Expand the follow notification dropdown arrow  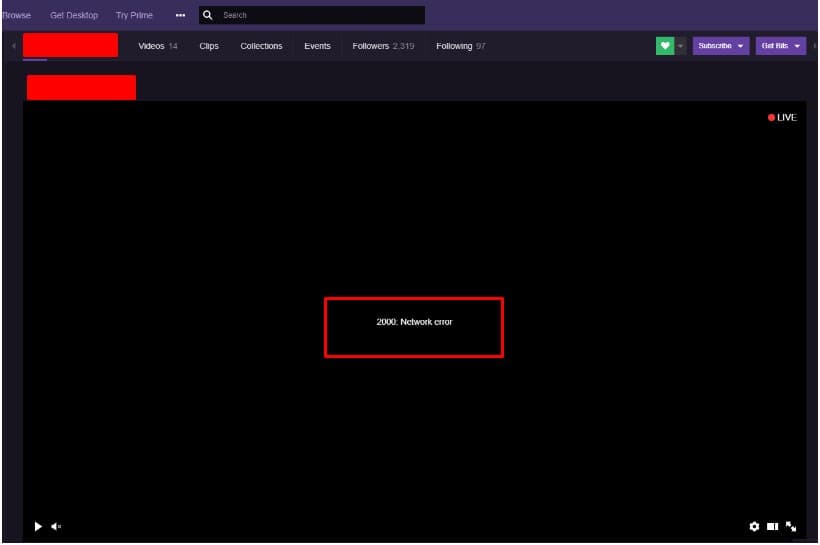click(680, 46)
